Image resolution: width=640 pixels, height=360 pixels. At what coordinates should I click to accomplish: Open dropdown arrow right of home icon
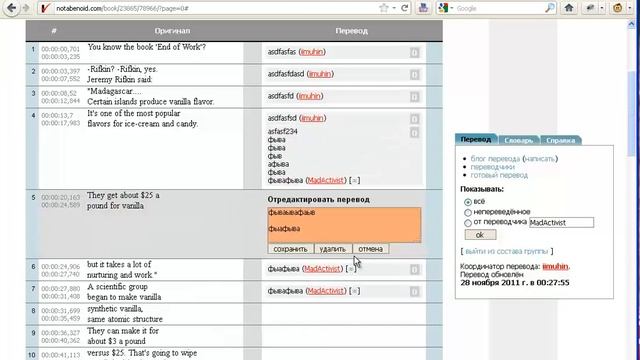coord(602,8)
